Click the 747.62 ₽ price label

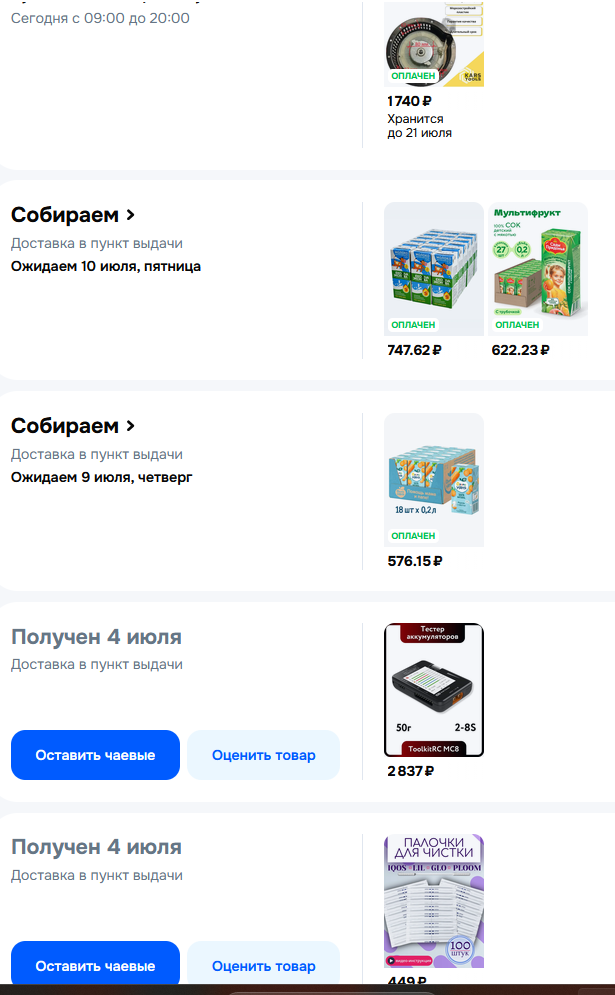pyautogui.click(x=414, y=350)
